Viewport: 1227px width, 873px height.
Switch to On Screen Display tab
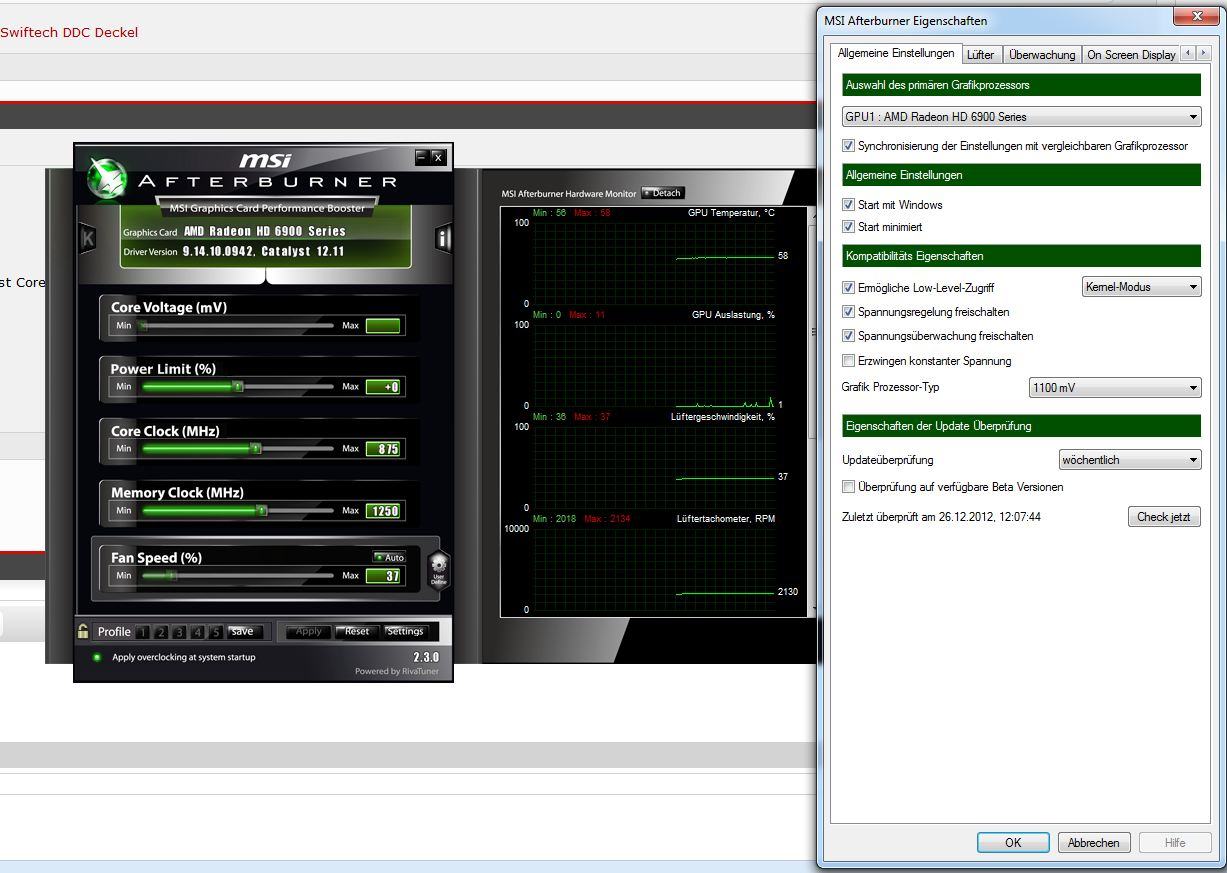click(1131, 55)
